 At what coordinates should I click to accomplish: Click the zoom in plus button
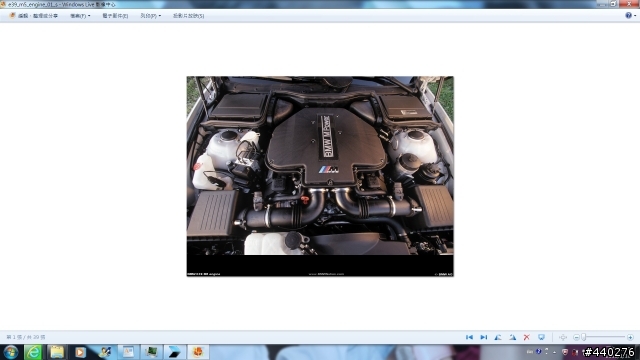[x=630, y=337]
